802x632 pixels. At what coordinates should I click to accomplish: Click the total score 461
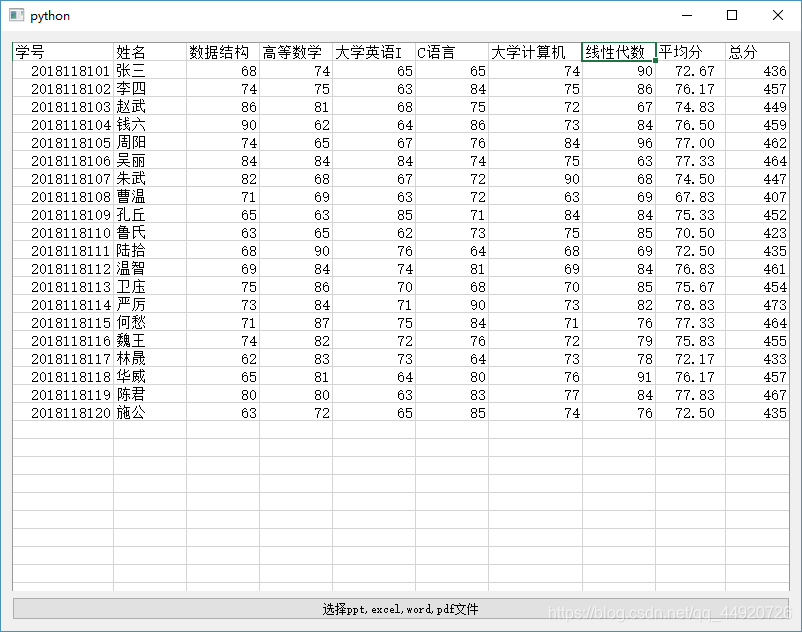(x=758, y=268)
